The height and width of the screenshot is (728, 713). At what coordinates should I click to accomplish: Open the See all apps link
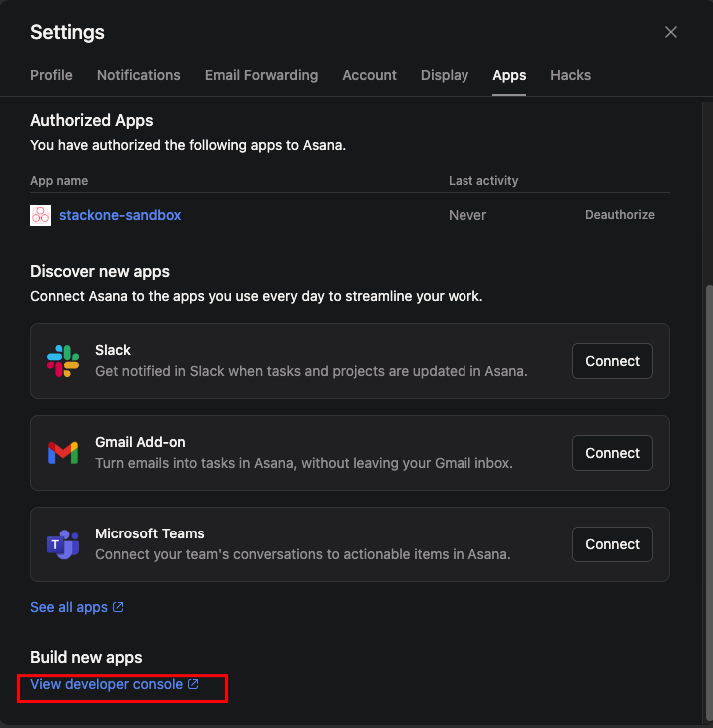[x=69, y=607]
